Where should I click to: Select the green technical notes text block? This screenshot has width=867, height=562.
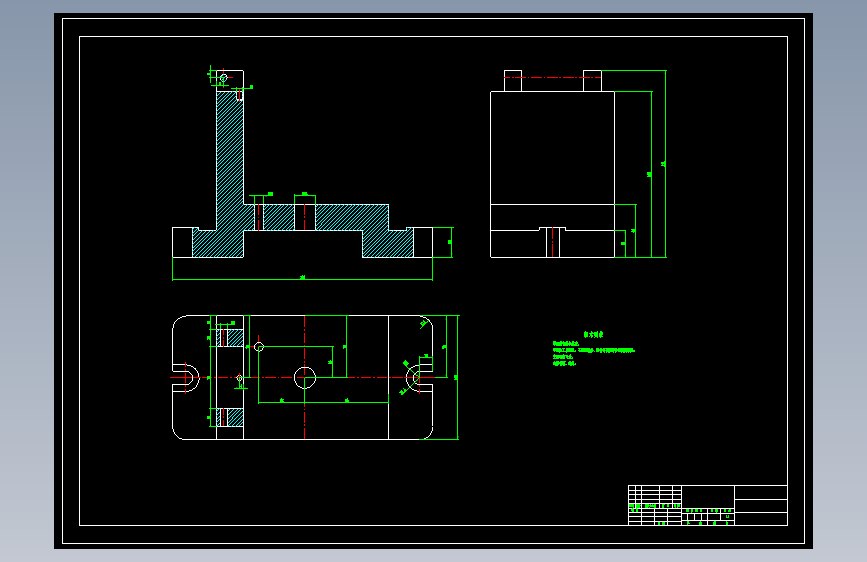(594, 349)
